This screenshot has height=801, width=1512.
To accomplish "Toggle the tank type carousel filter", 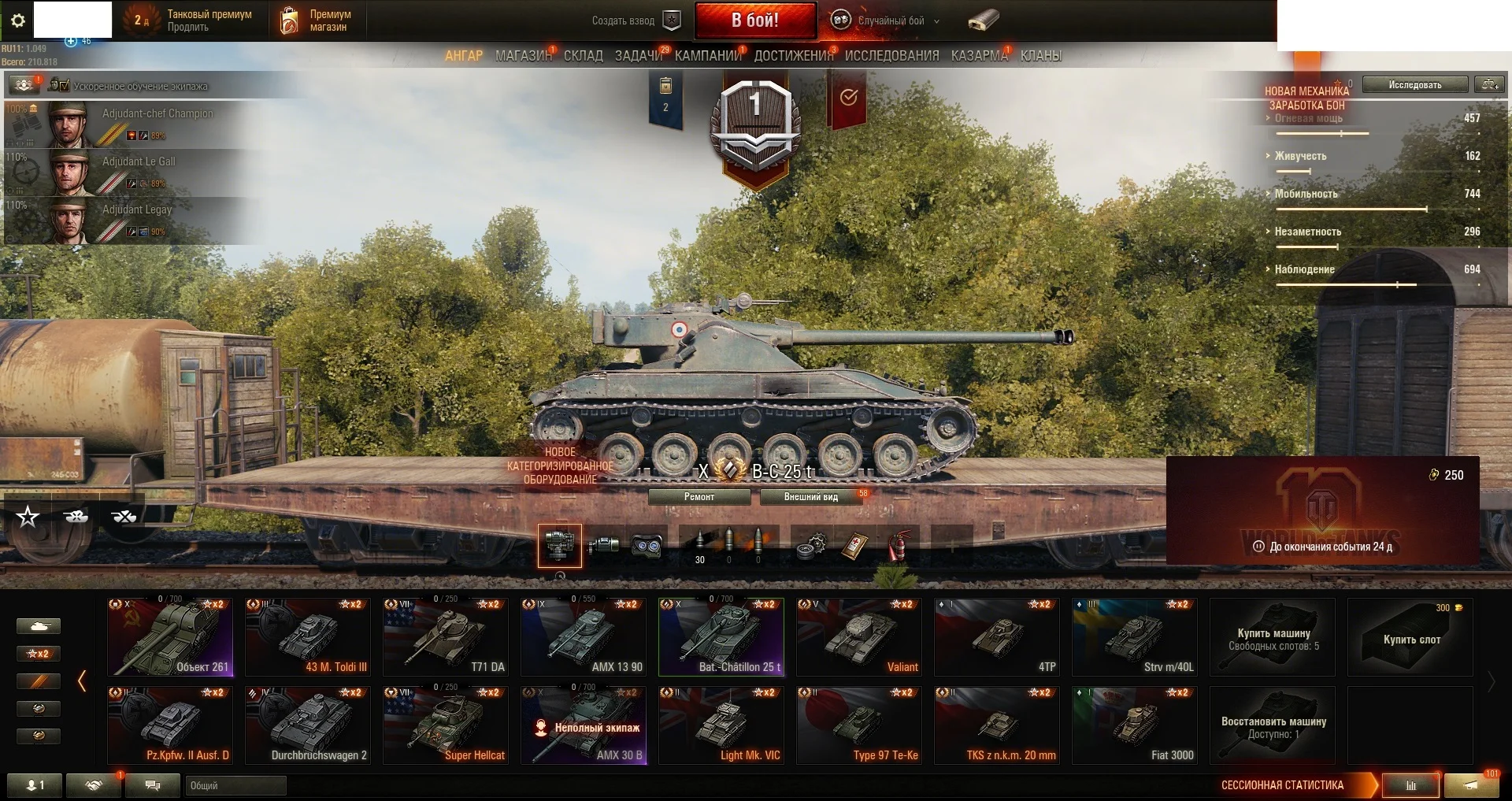I will (38, 626).
